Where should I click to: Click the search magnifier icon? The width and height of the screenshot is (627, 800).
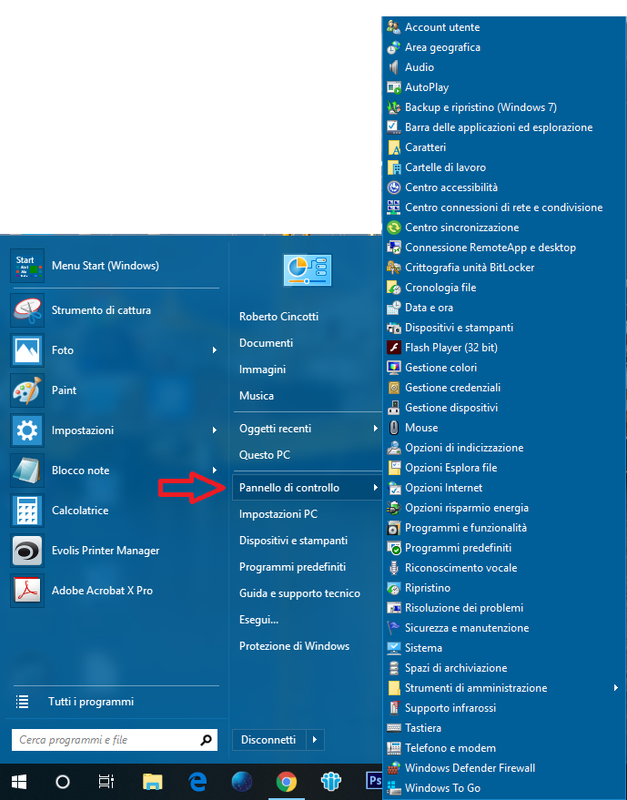(206, 740)
